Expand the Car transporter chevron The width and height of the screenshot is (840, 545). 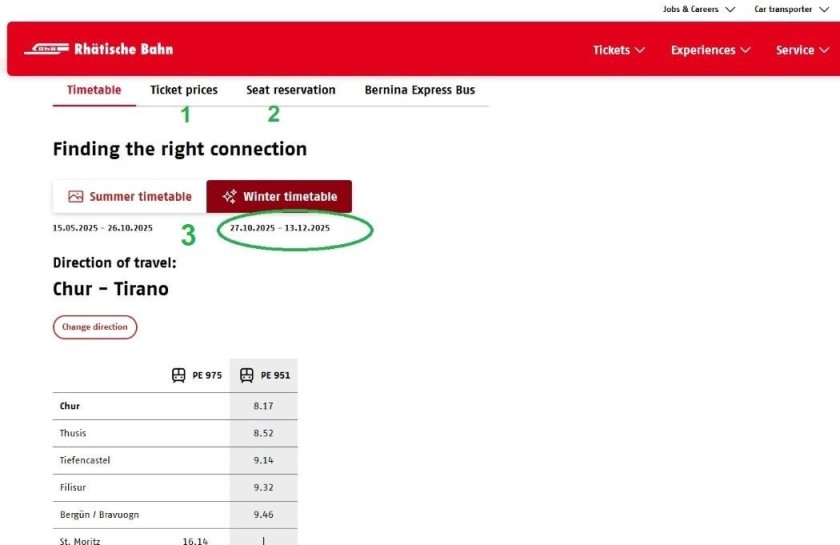coord(824,9)
